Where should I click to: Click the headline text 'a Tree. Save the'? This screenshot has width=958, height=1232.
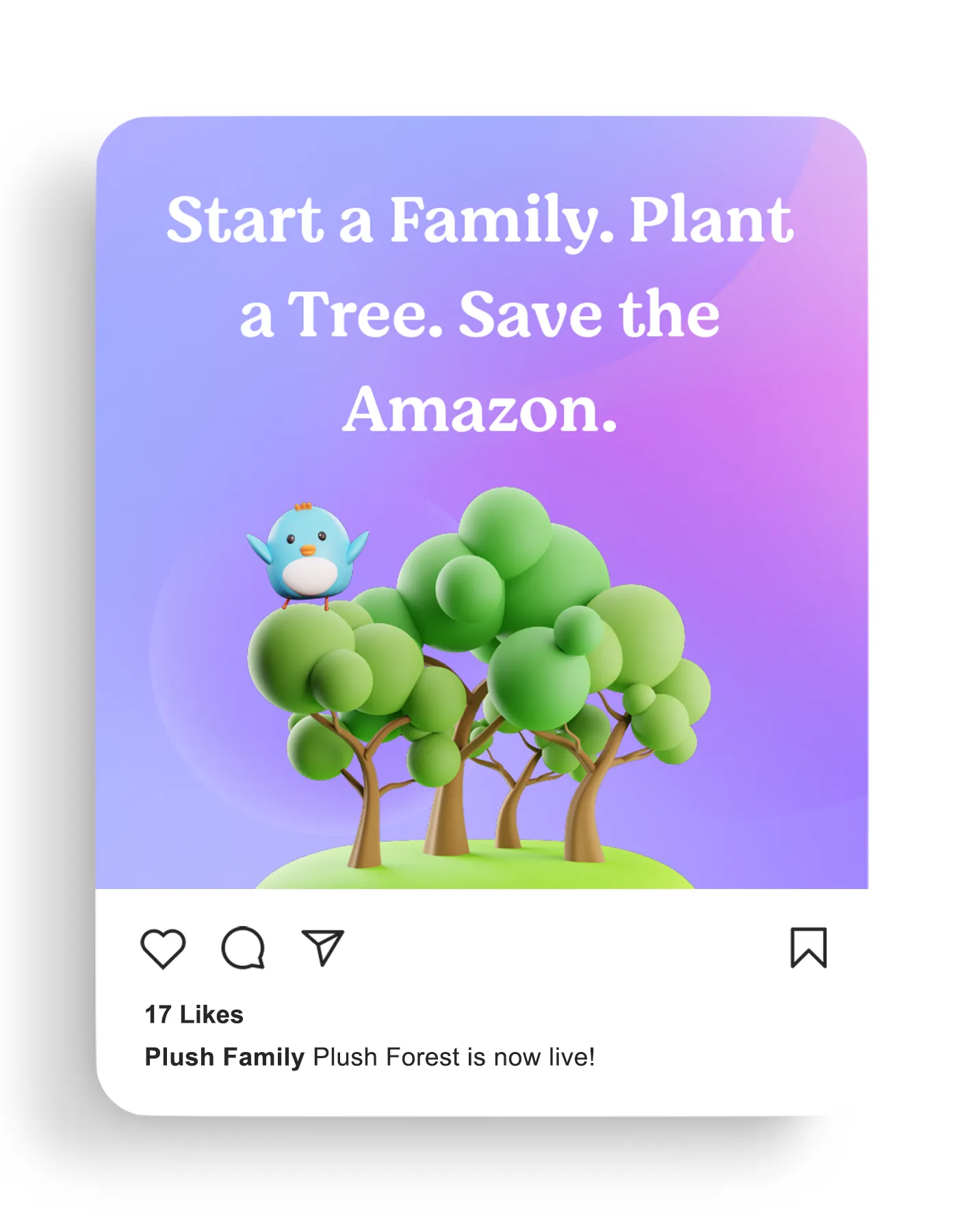pos(480,314)
